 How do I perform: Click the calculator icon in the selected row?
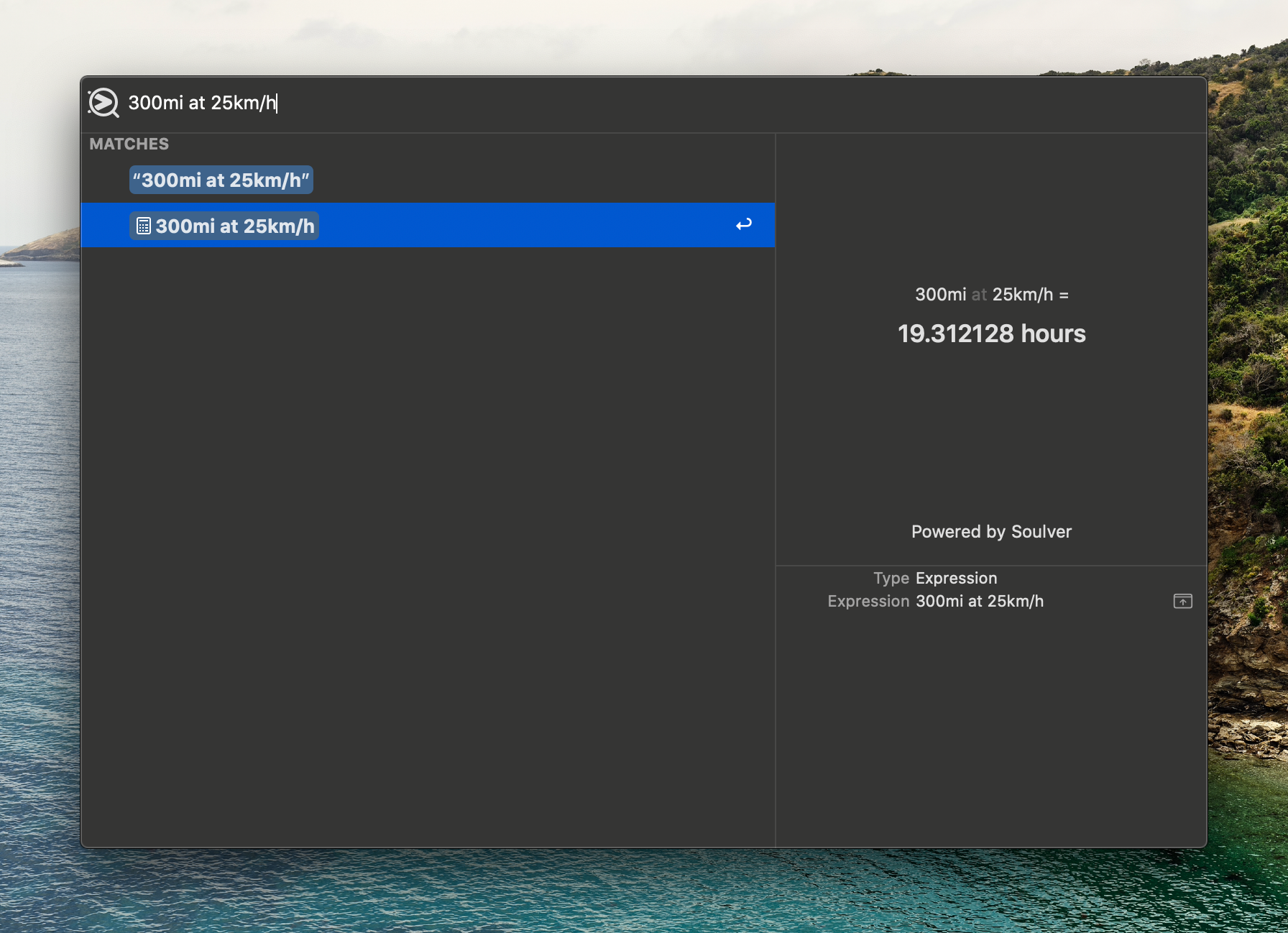coord(144,226)
